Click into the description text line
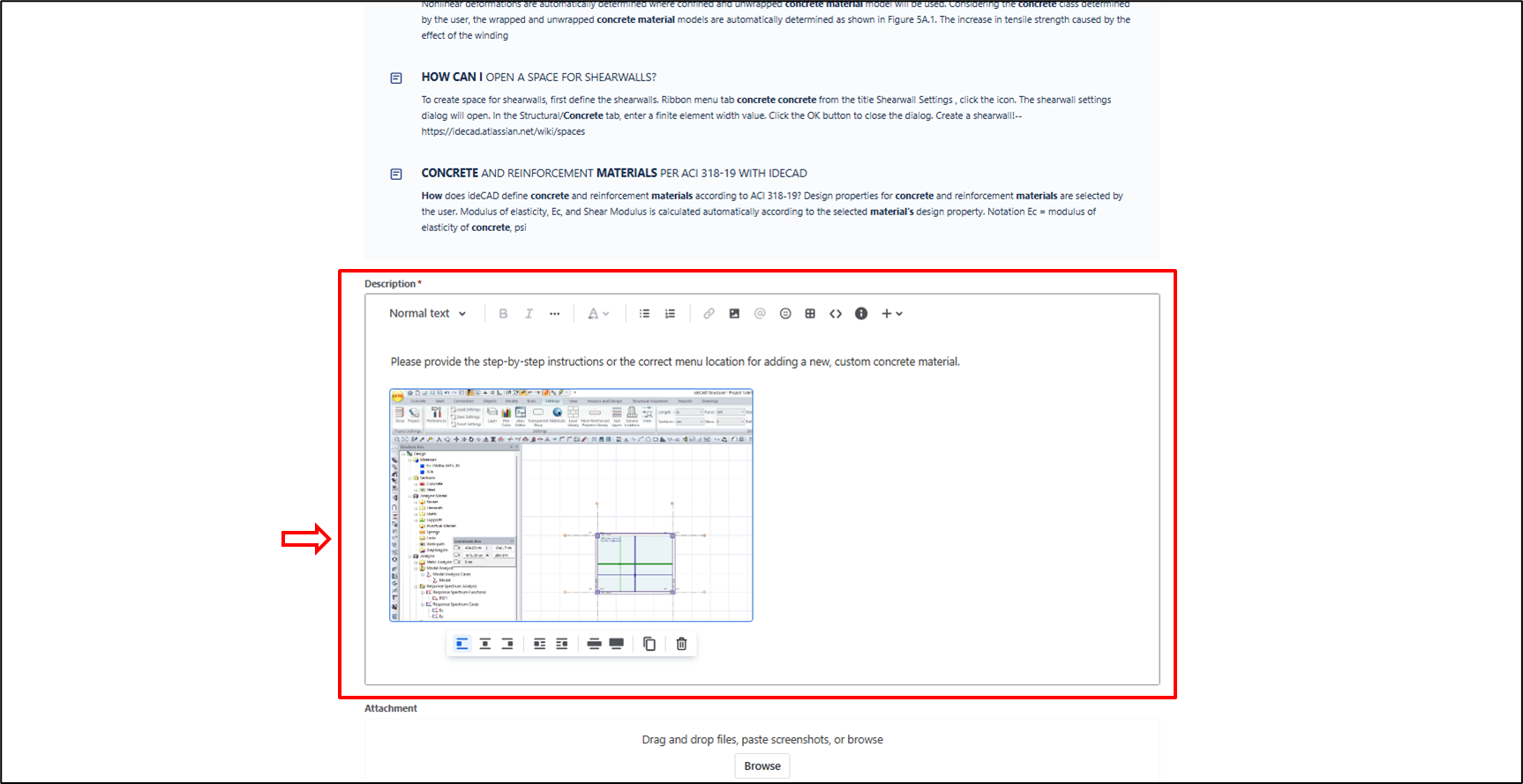The image size is (1523, 784). 675,362
